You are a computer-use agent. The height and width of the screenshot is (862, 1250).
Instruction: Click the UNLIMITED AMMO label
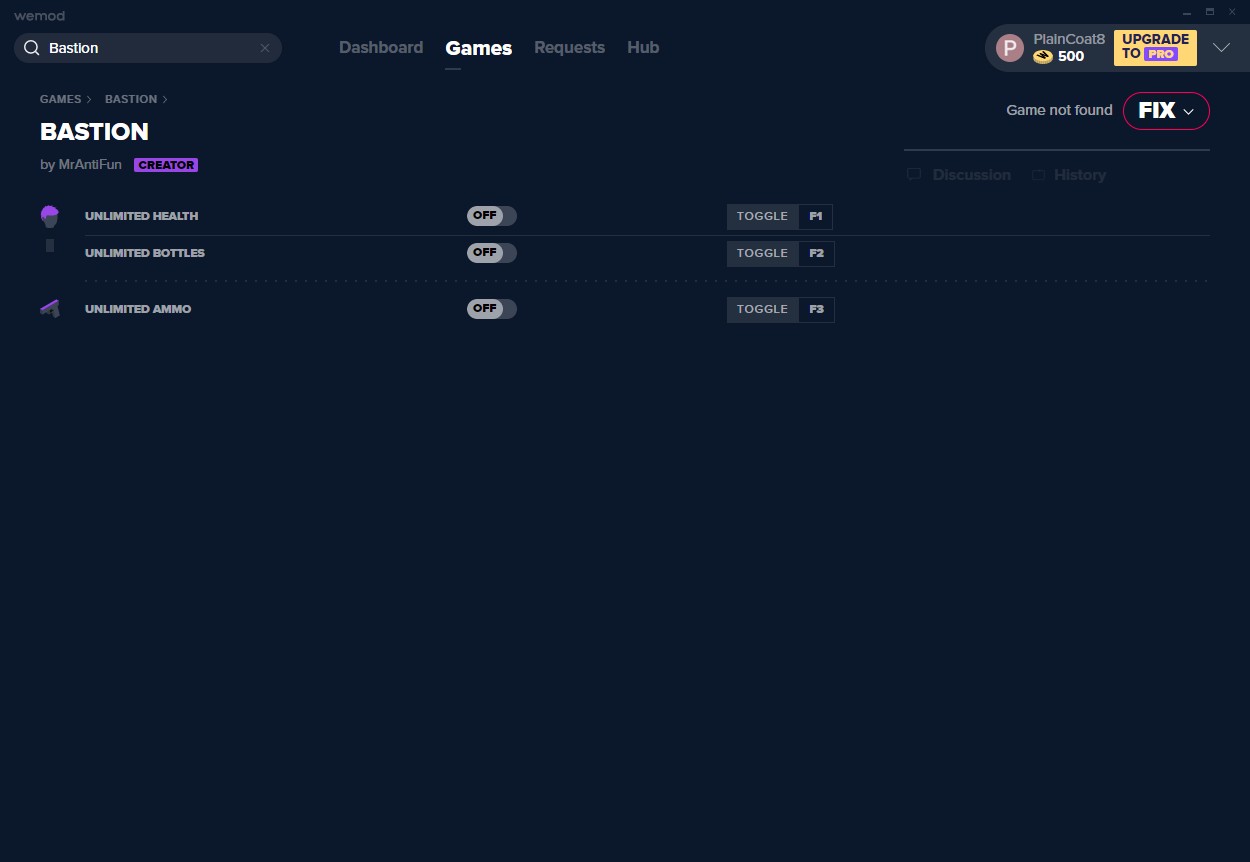pos(138,309)
